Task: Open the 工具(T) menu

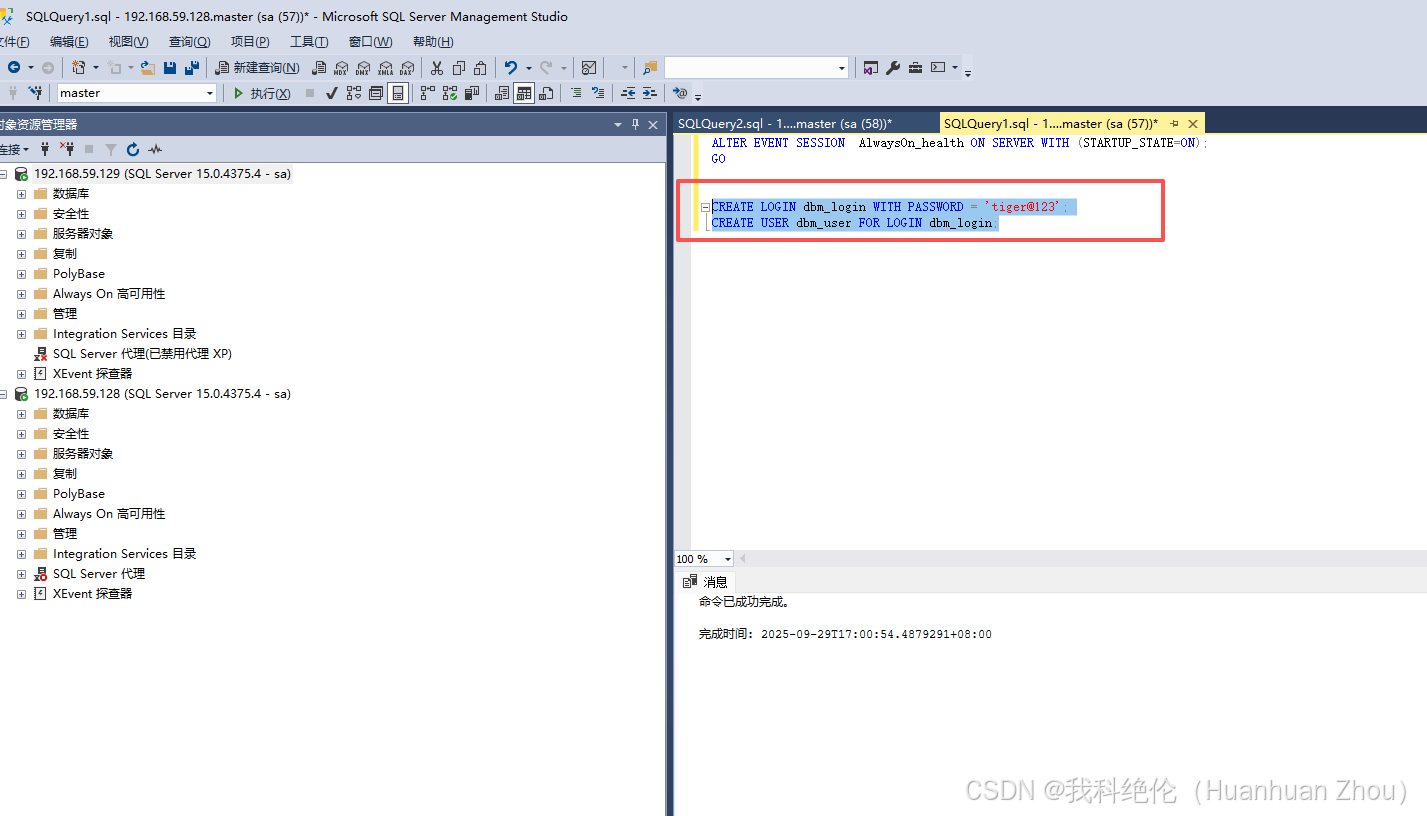Action: click(308, 41)
